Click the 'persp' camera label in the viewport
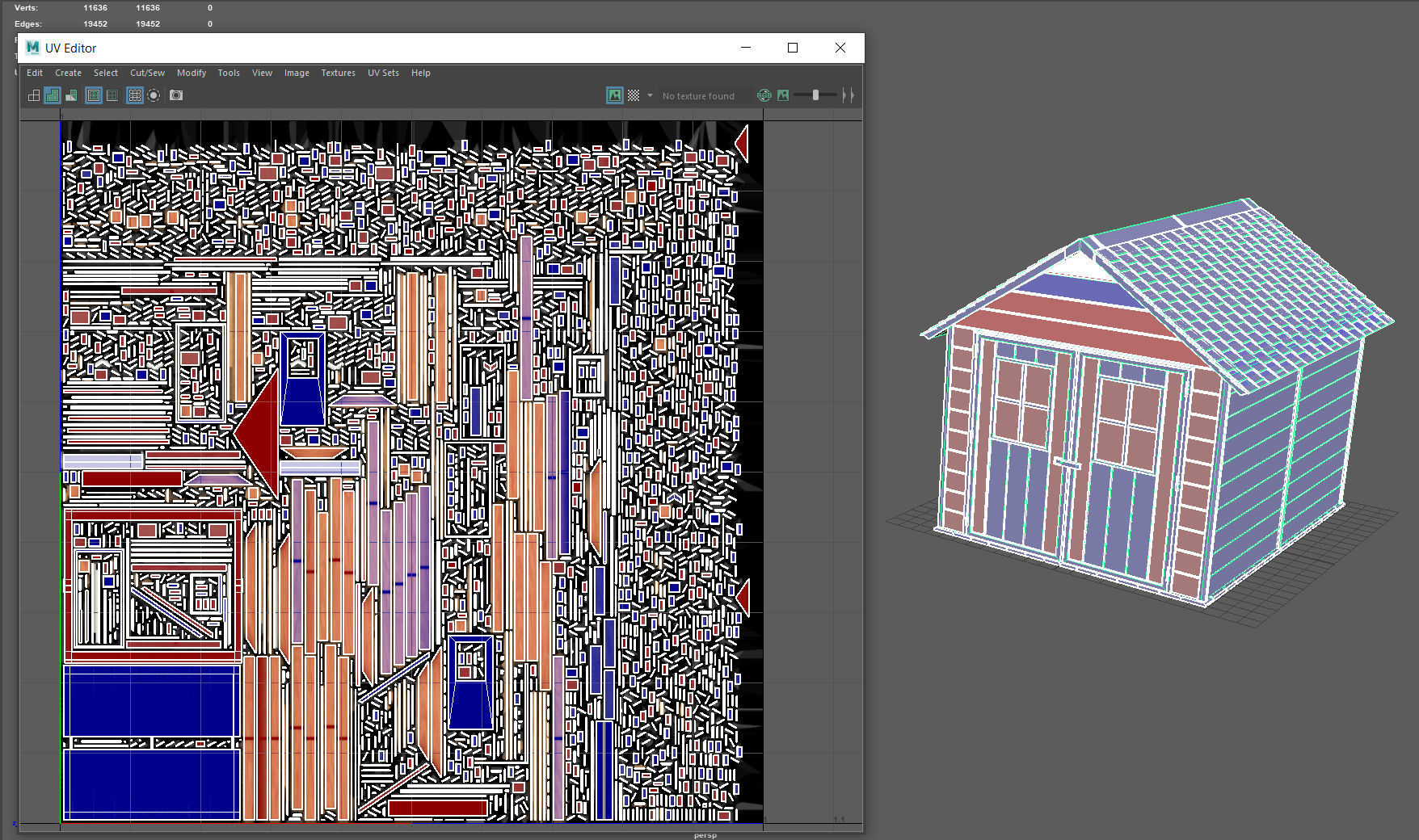The height and width of the screenshot is (840, 1419). pyautogui.click(x=705, y=835)
